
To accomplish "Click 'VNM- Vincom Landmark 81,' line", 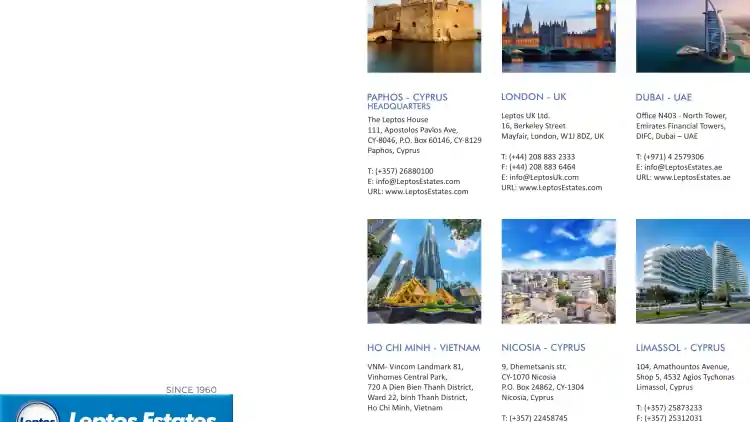I will tap(415, 366).
